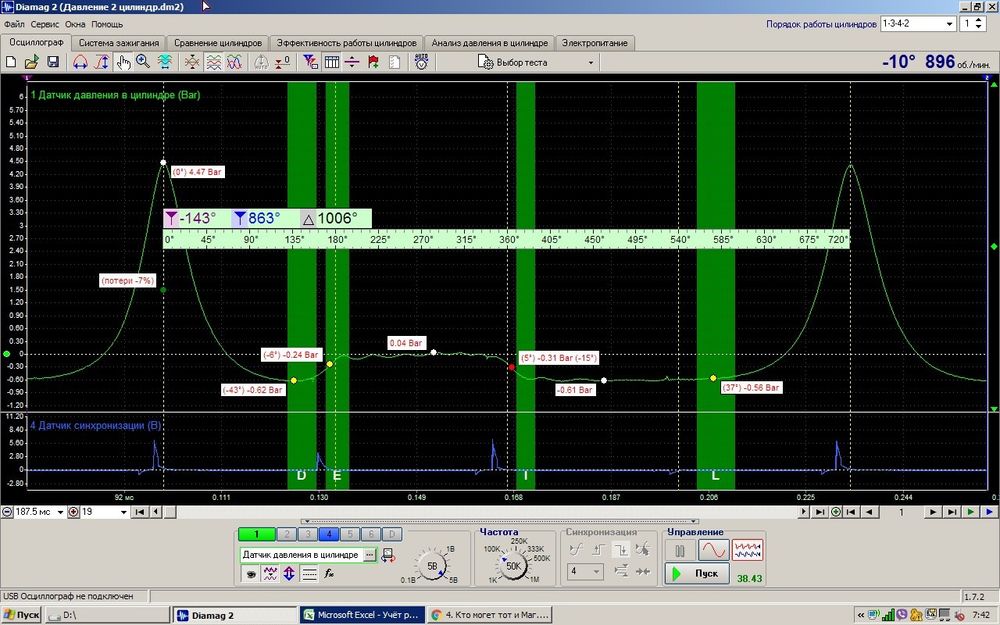Toggle channel 1 green button

click(255, 534)
